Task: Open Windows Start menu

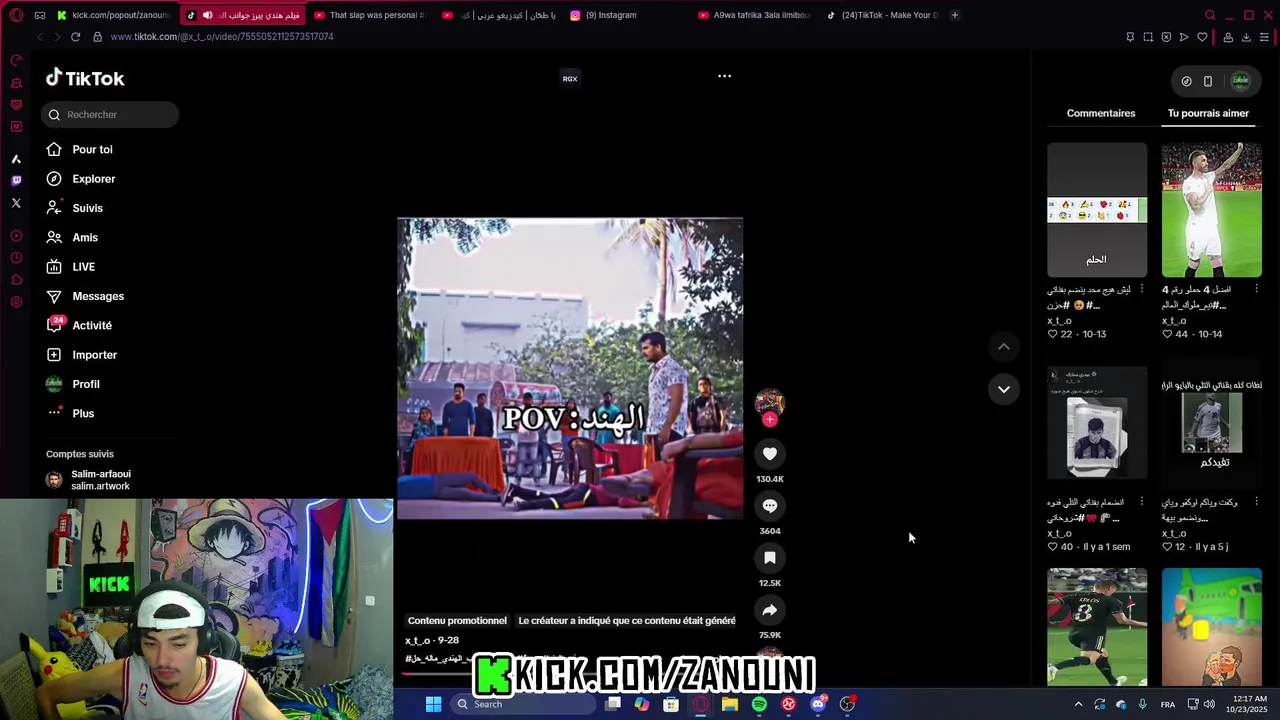Action: [433, 704]
